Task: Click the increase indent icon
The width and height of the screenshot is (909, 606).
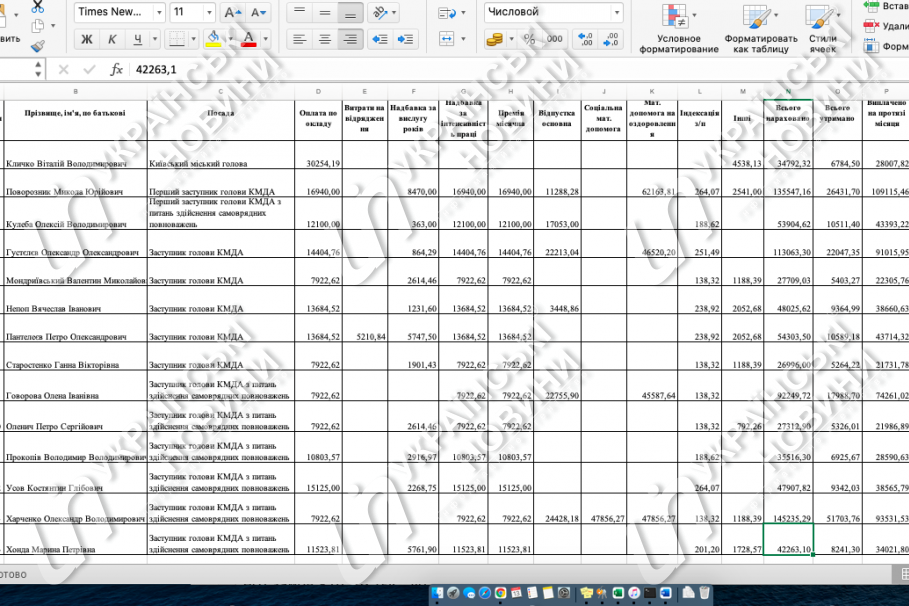Action: [x=405, y=39]
